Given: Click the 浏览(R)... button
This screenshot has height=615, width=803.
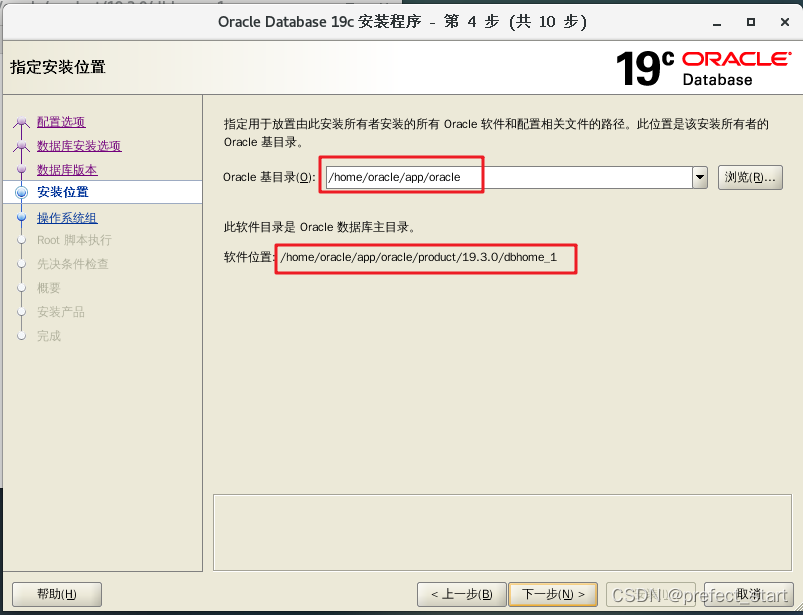Looking at the screenshot, I should coord(750,177).
